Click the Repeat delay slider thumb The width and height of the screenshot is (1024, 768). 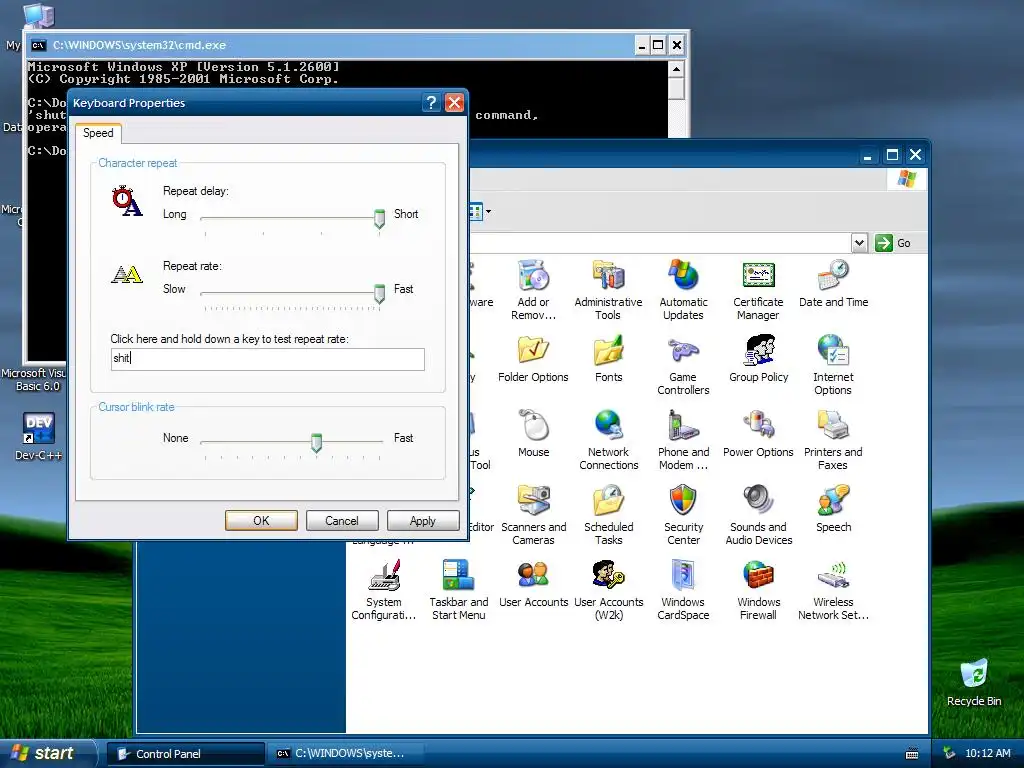click(379, 218)
